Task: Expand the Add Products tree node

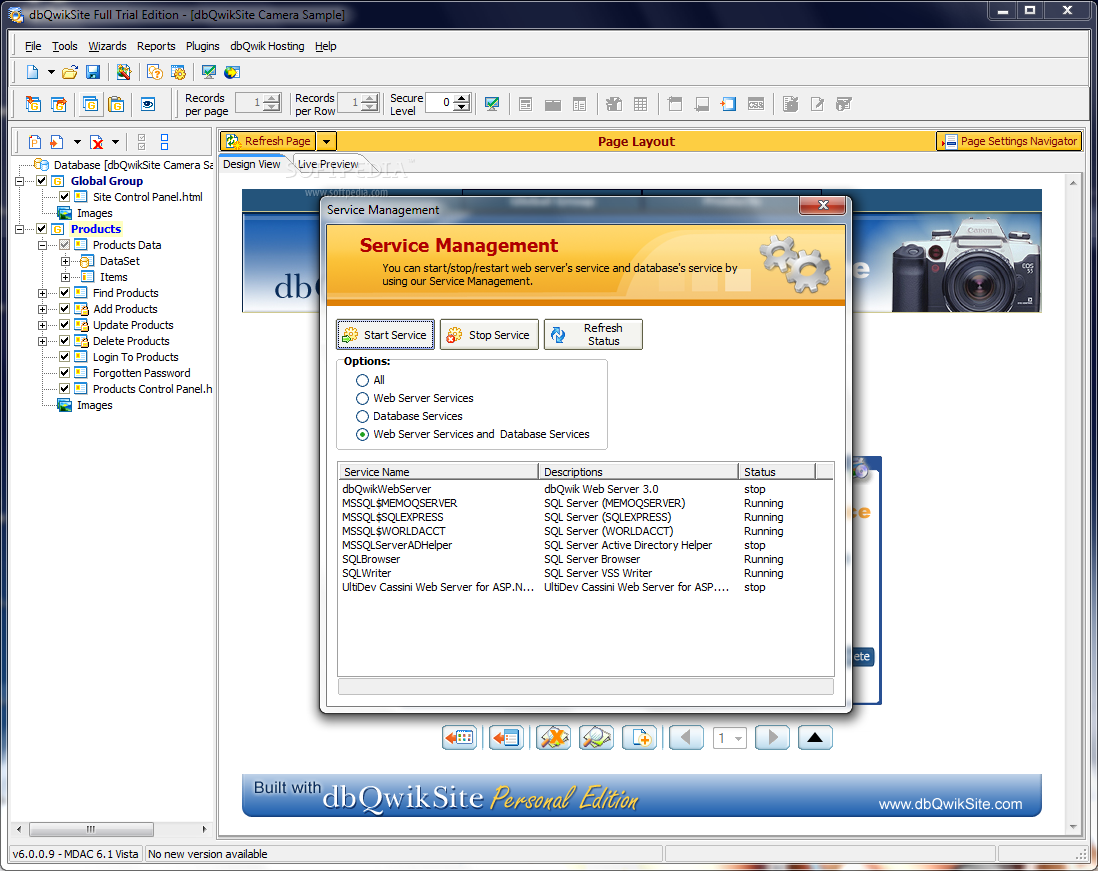Action: [x=43, y=309]
